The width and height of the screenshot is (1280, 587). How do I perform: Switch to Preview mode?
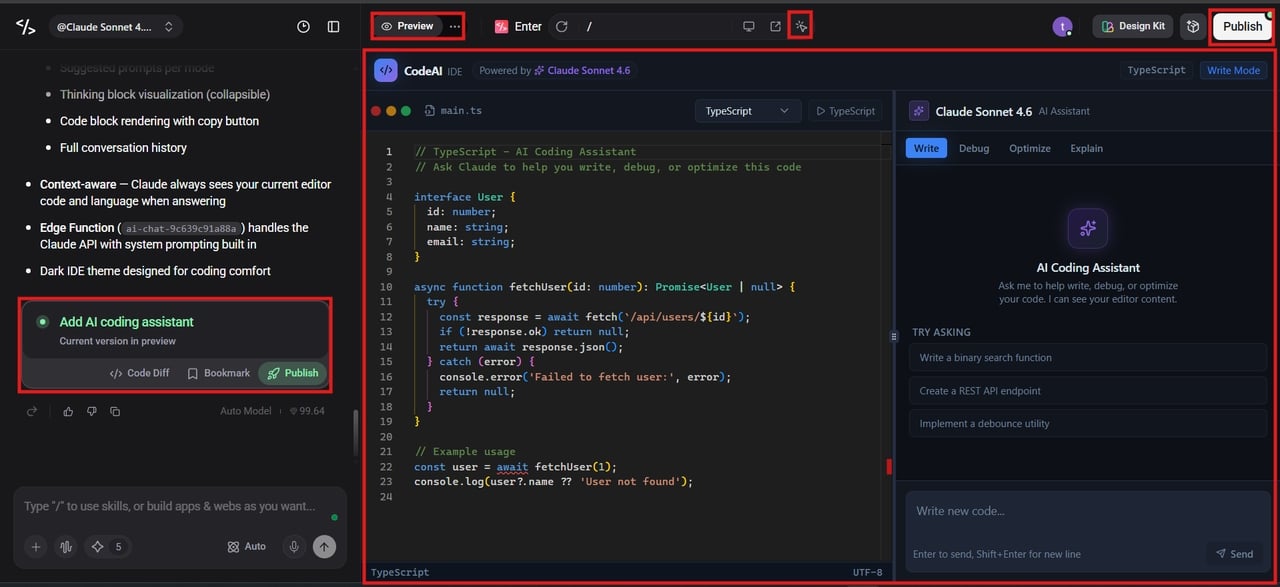(x=407, y=26)
